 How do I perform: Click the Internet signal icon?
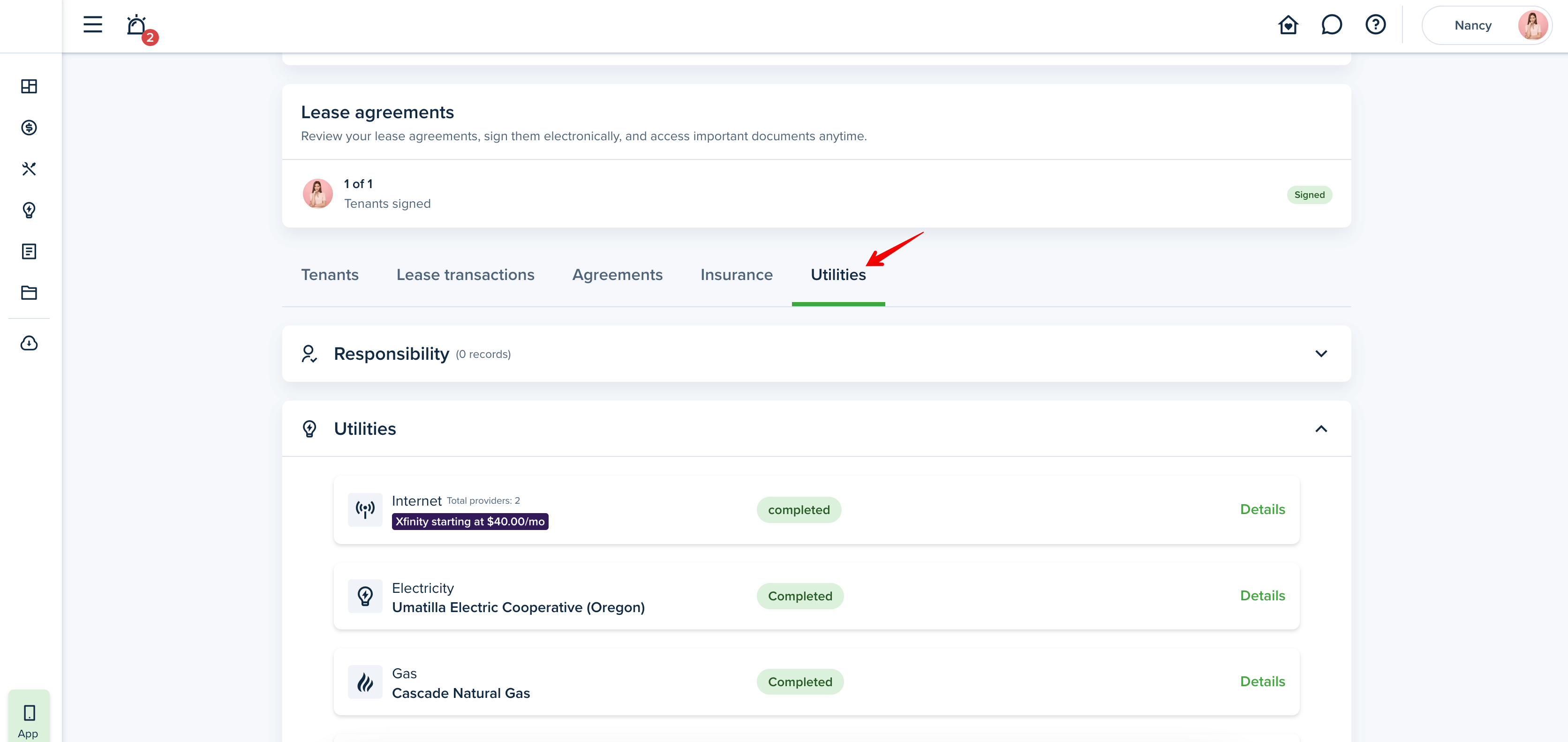(x=365, y=509)
